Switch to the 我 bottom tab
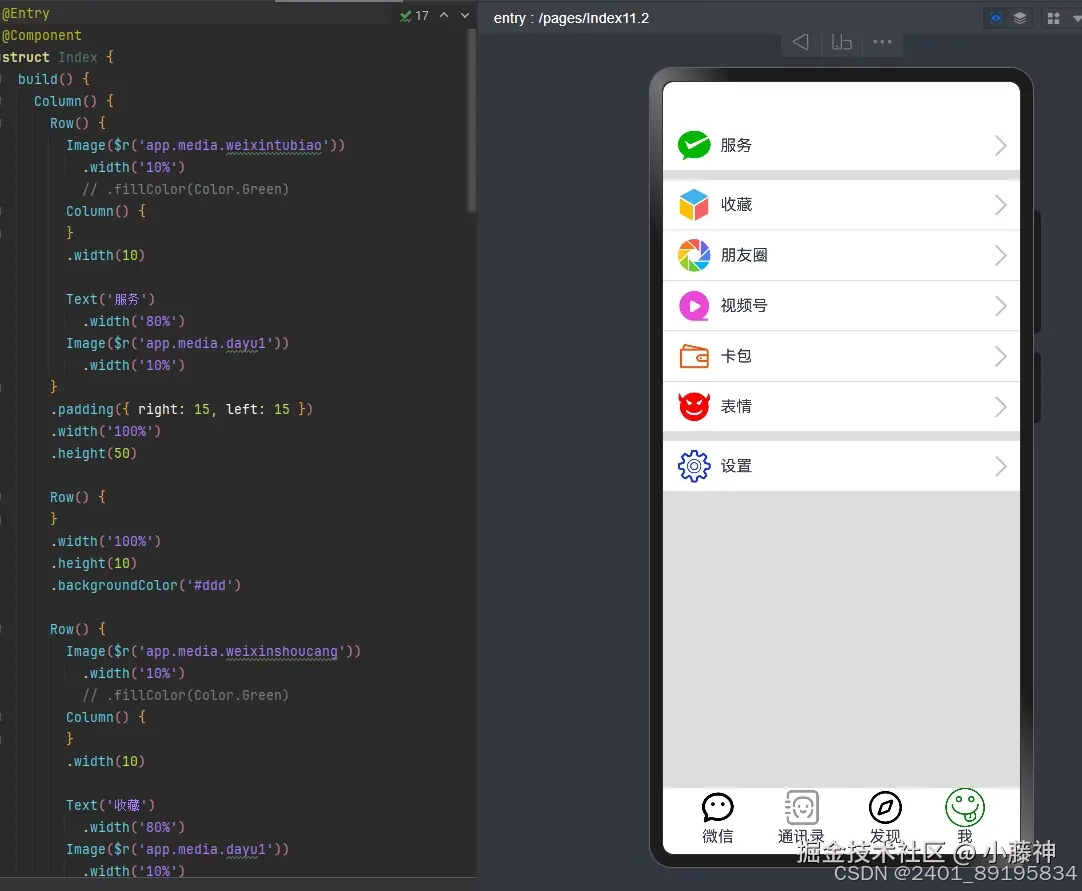This screenshot has height=891, width=1082. pyautogui.click(x=965, y=817)
